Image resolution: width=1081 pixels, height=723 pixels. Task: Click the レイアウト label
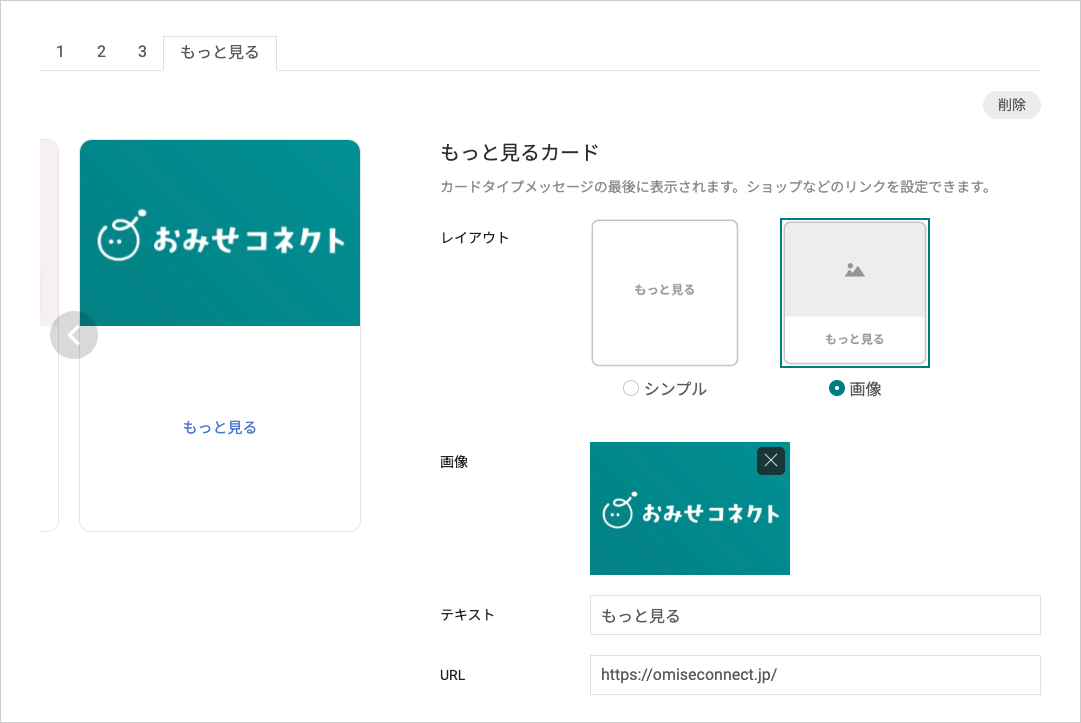point(475,238)
